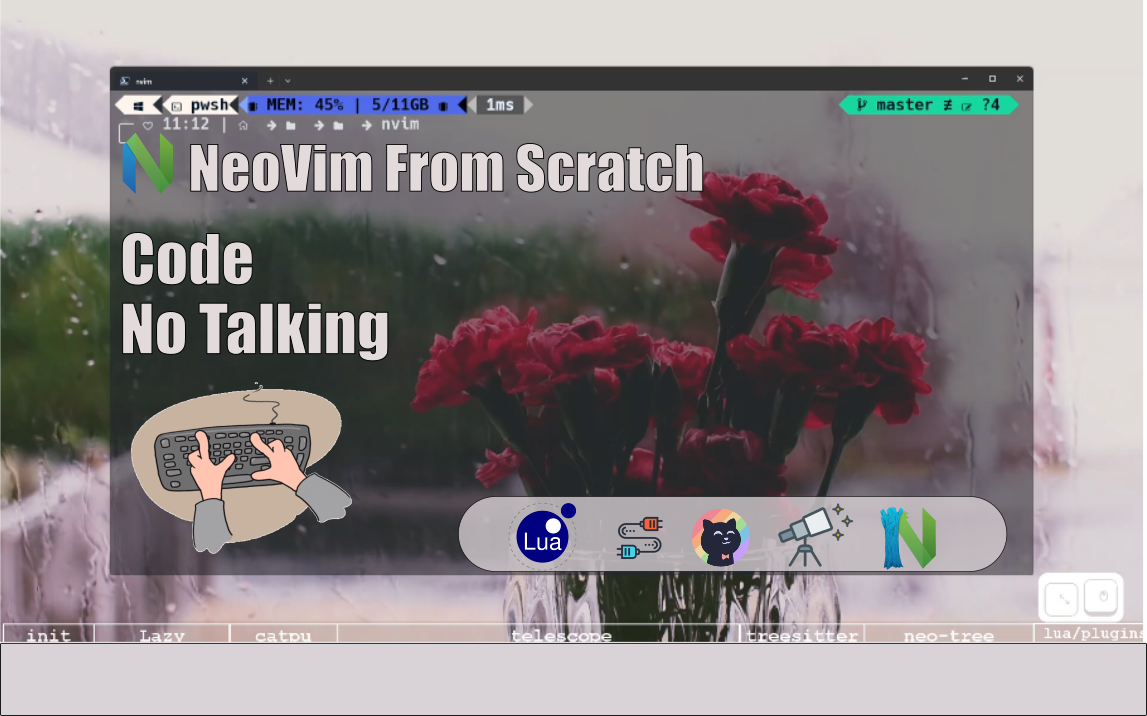Click the mouse key overlay
The height and width of the screenshot is (716, 1147).
pyautogui.click(x=1102, y=597)
